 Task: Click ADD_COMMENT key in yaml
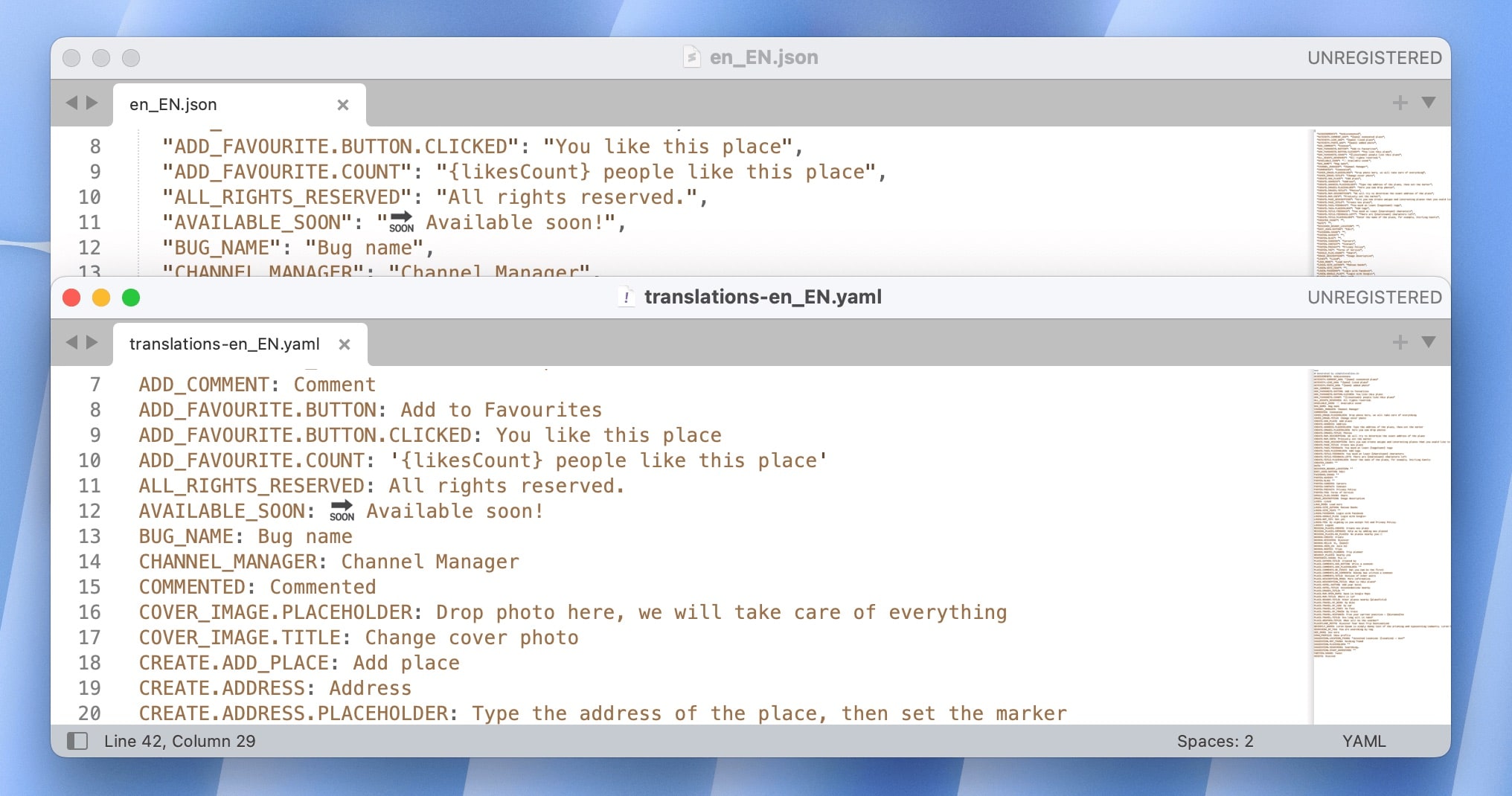click(x=204, y=385)
